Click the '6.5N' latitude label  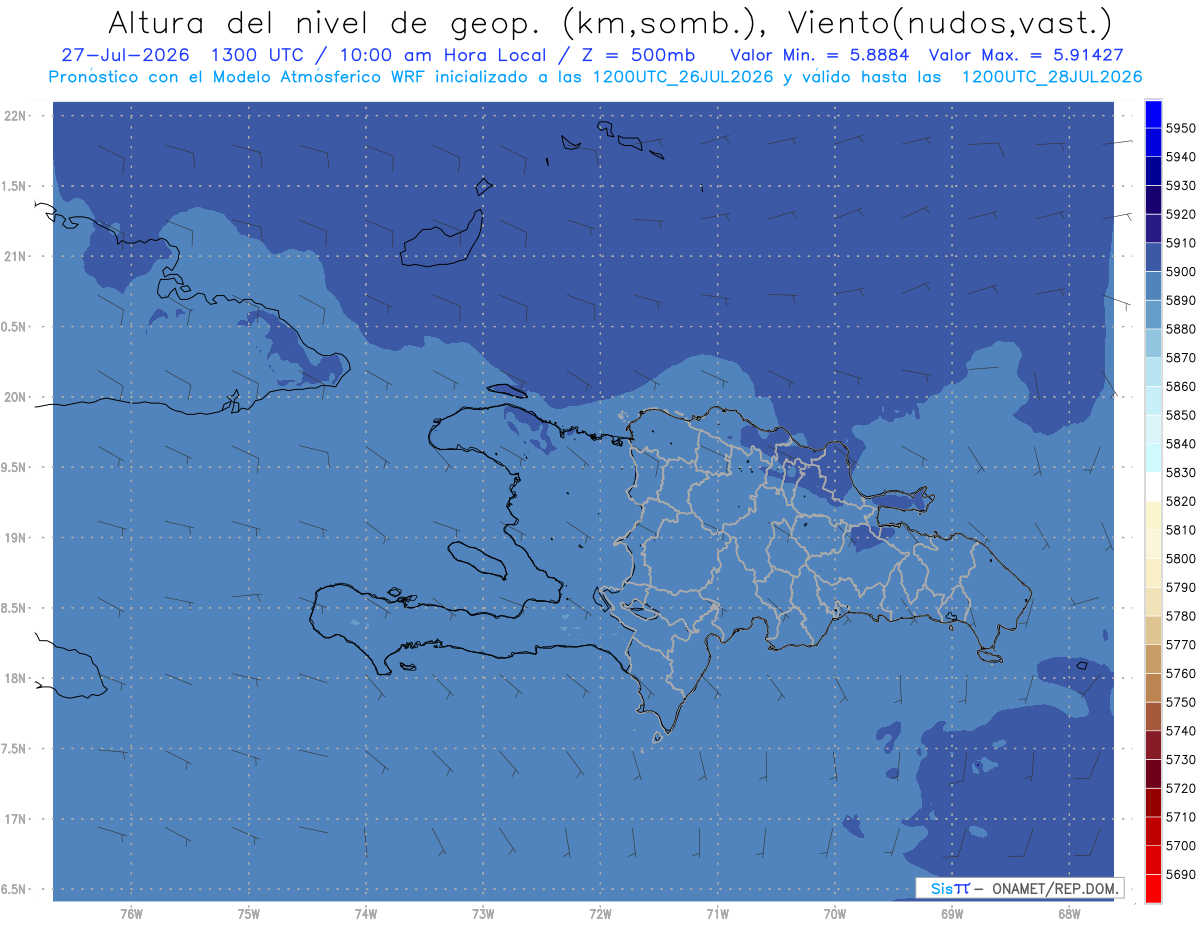[x=15, y=889]
